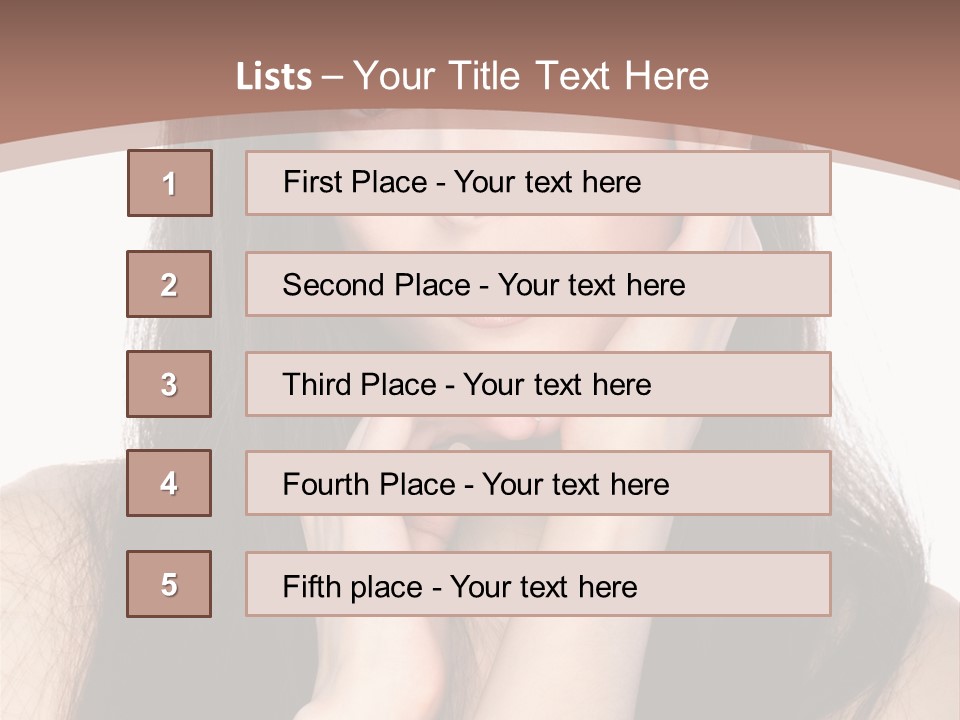Click the dash in the slide title

point(333,77)
